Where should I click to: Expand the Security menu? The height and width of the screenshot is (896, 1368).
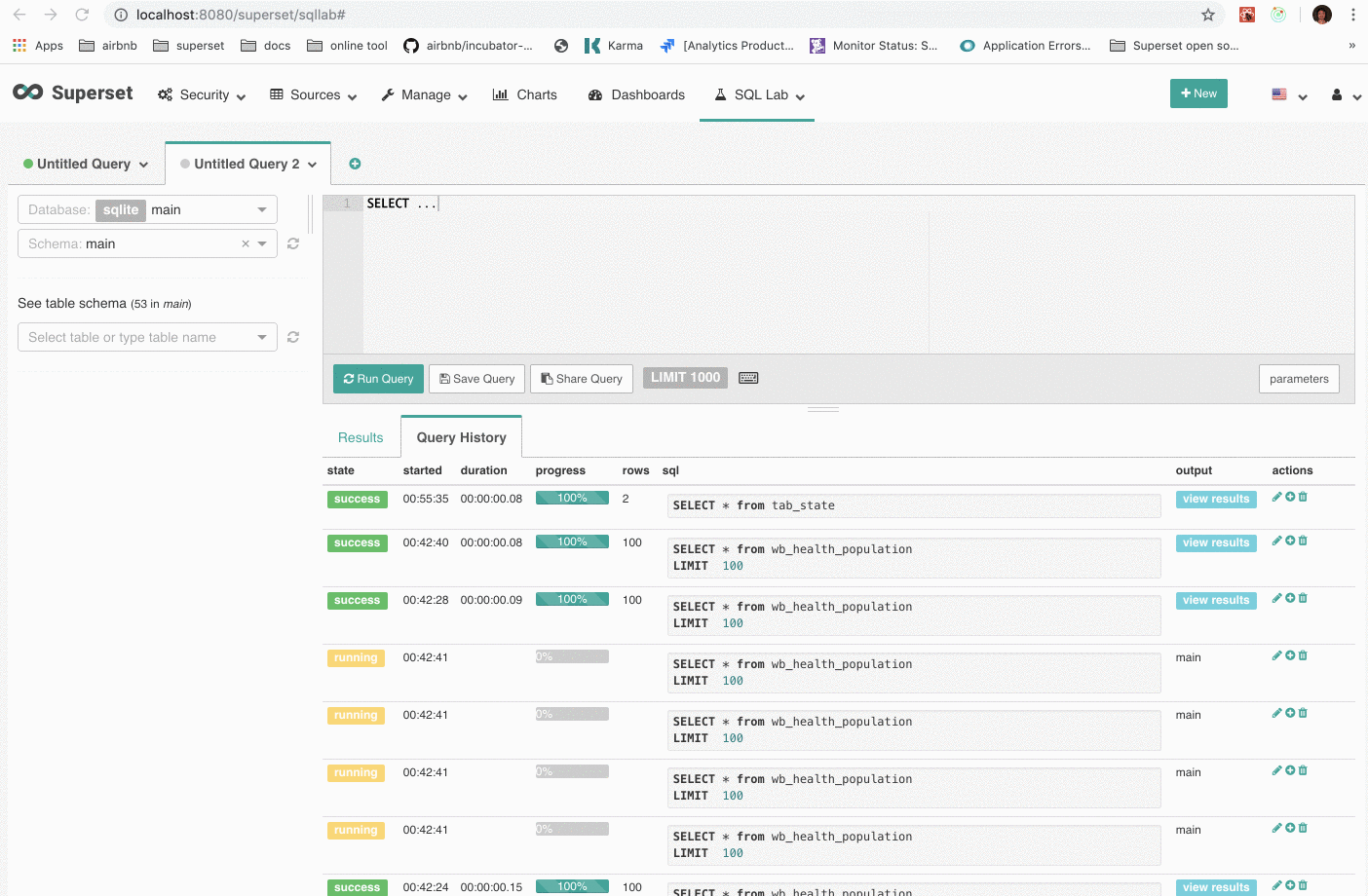[x=202, y=94]
